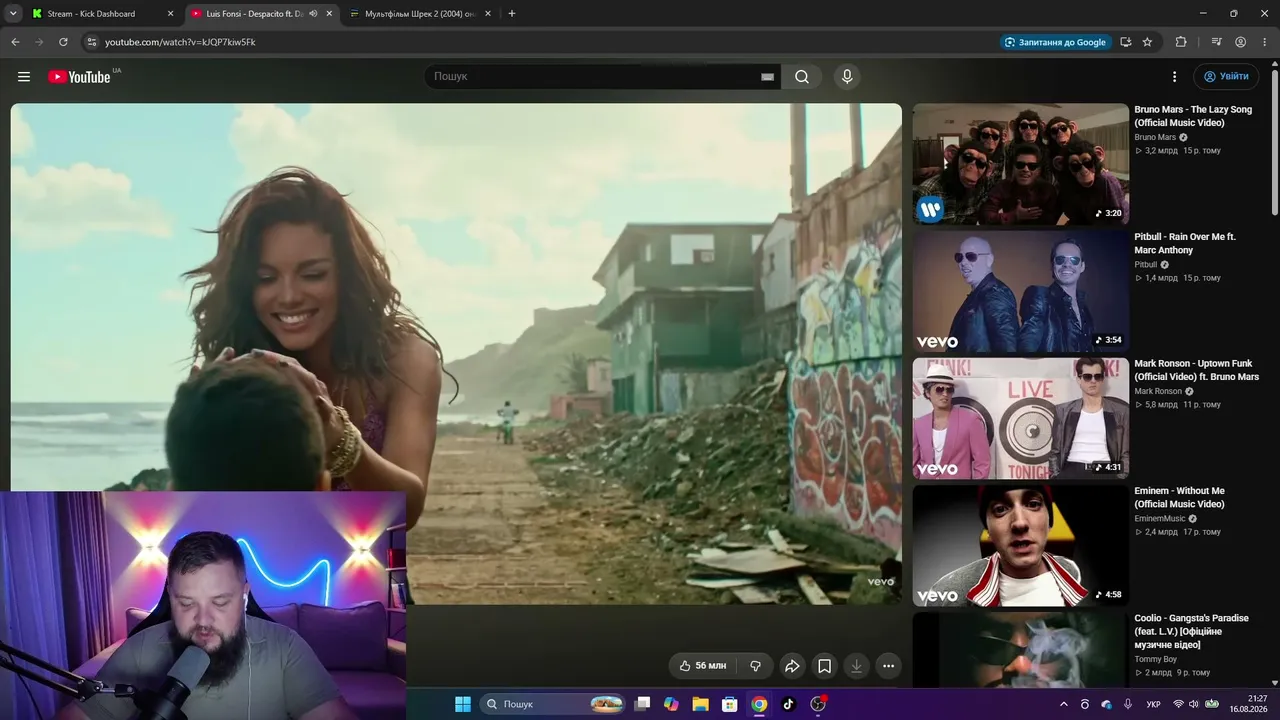Screen dimensions: 1280x720
Task: Go to the YouTube home logo
Action: tap(79, 77)
